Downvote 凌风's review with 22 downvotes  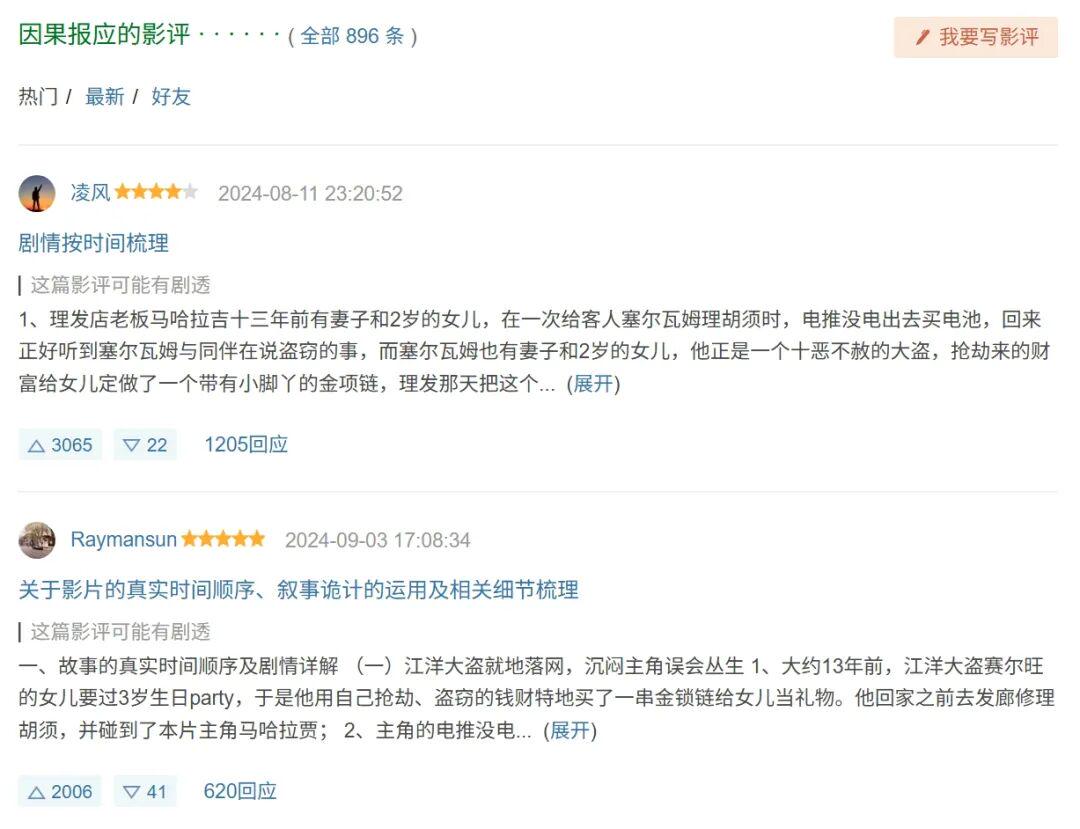145,445
